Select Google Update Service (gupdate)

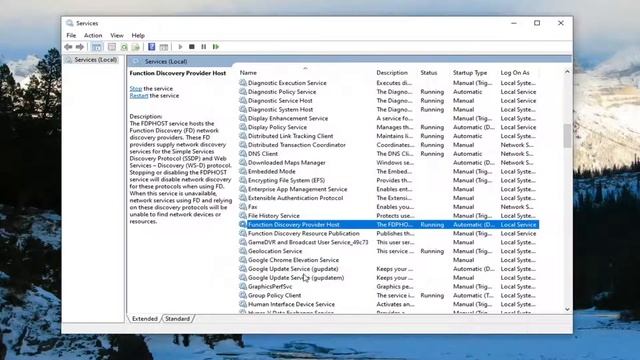click(x=388, y=269)
